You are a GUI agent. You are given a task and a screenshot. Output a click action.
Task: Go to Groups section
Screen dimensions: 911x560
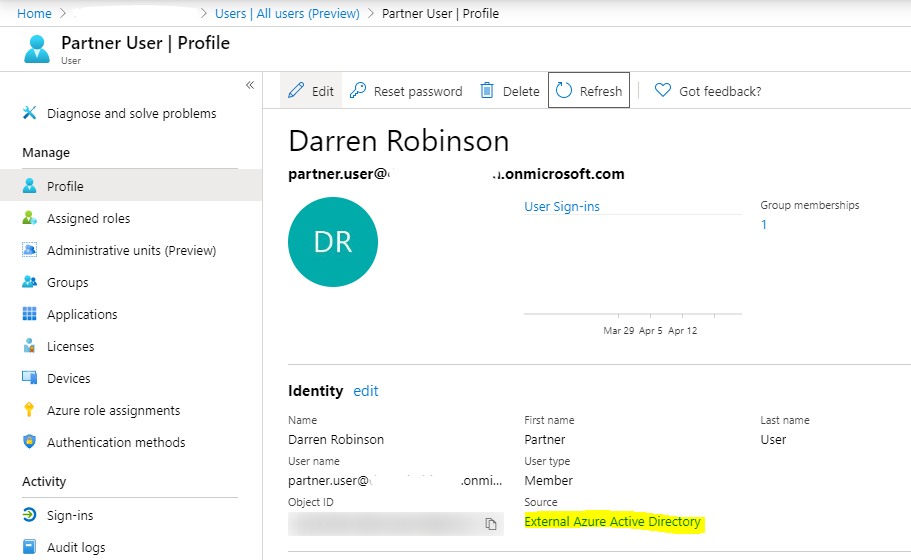tap(67, 282)
